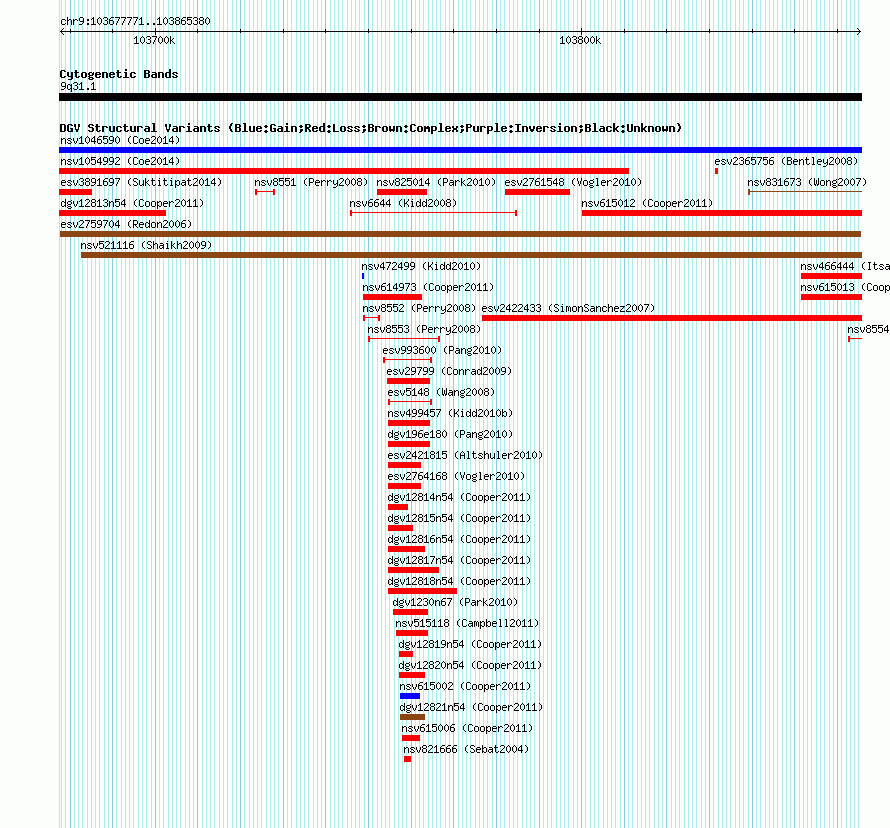890x828 pixels.
Task: Click the brown esv2759704 complex bar
Action: (x=460, y=234)
